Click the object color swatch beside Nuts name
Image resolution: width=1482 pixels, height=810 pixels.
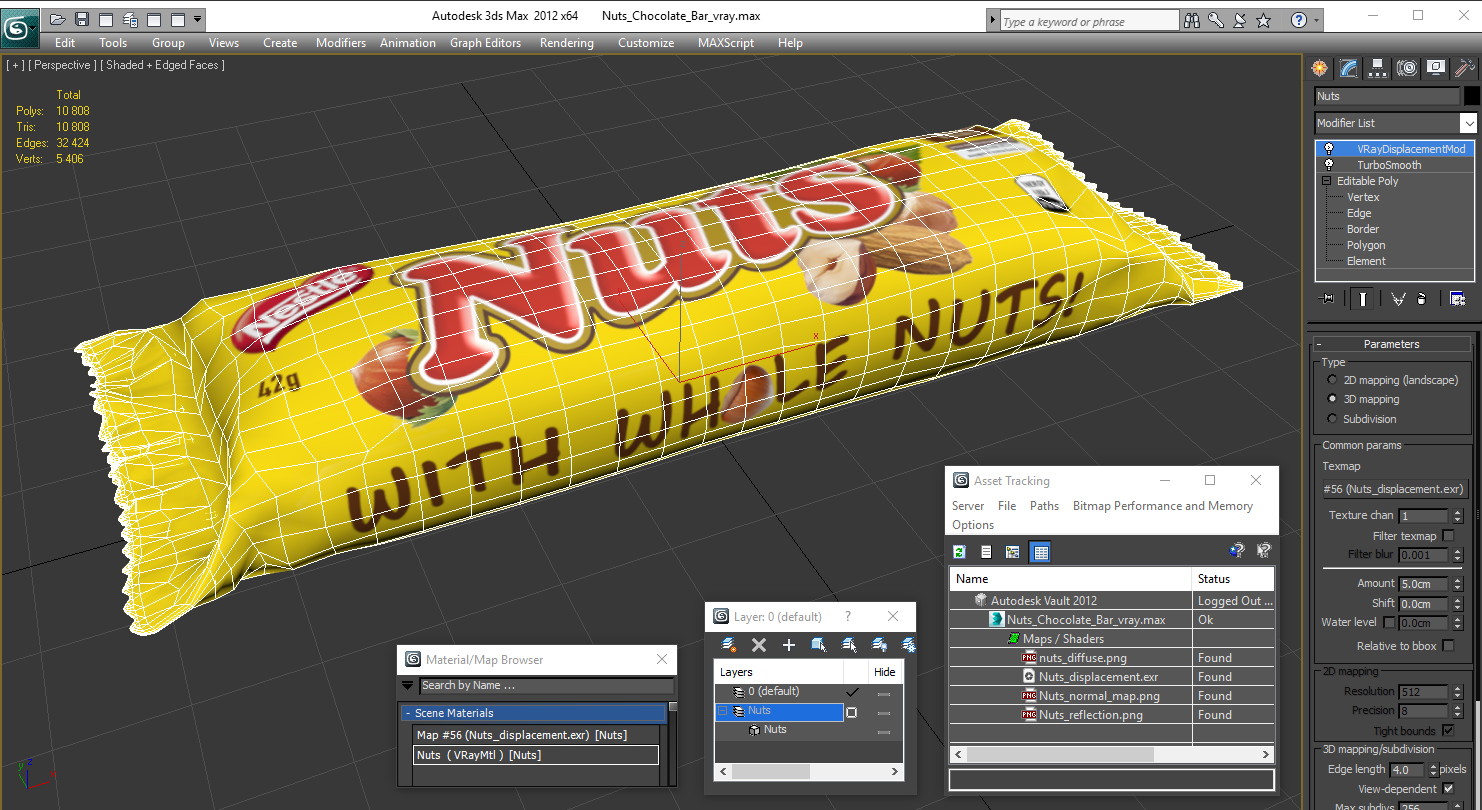(1471, 96)
